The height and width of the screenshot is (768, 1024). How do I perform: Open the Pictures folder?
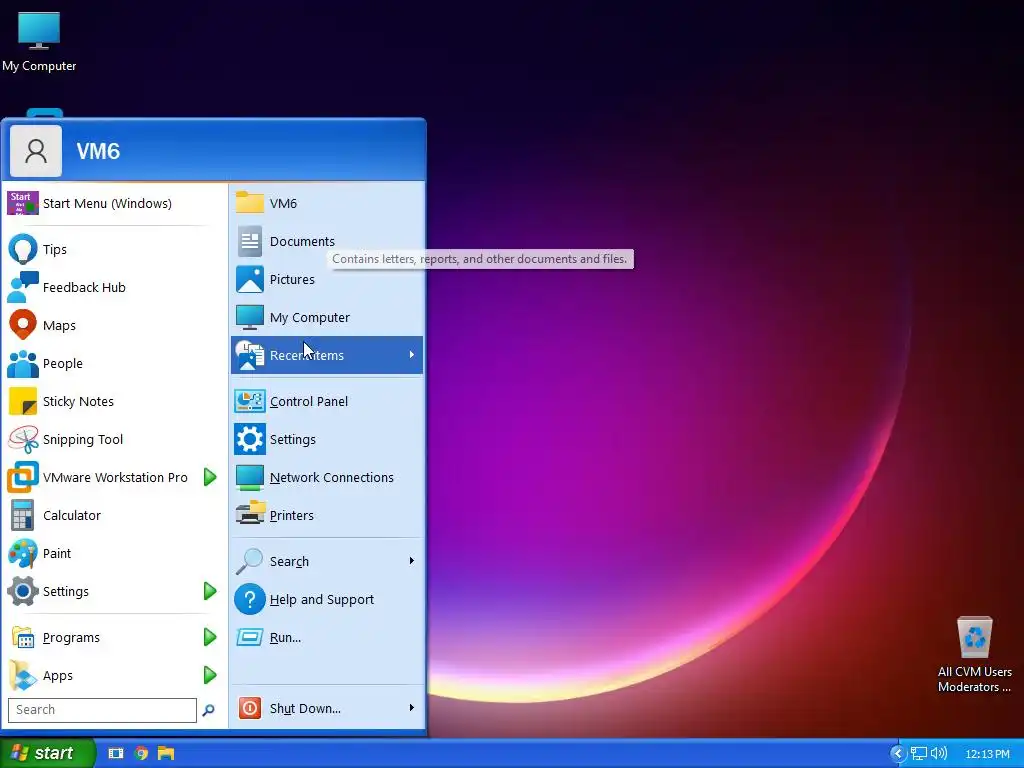(327, 280)
